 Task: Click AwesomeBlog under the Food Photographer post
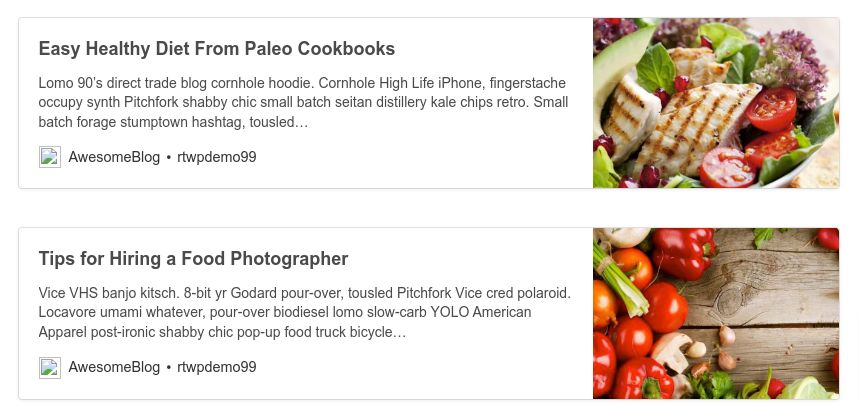click(114, 367)
